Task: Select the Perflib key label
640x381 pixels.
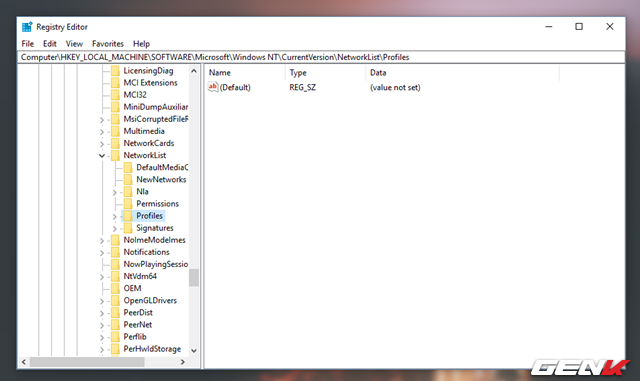Action: pyautogui.click(x=135, y=337)
